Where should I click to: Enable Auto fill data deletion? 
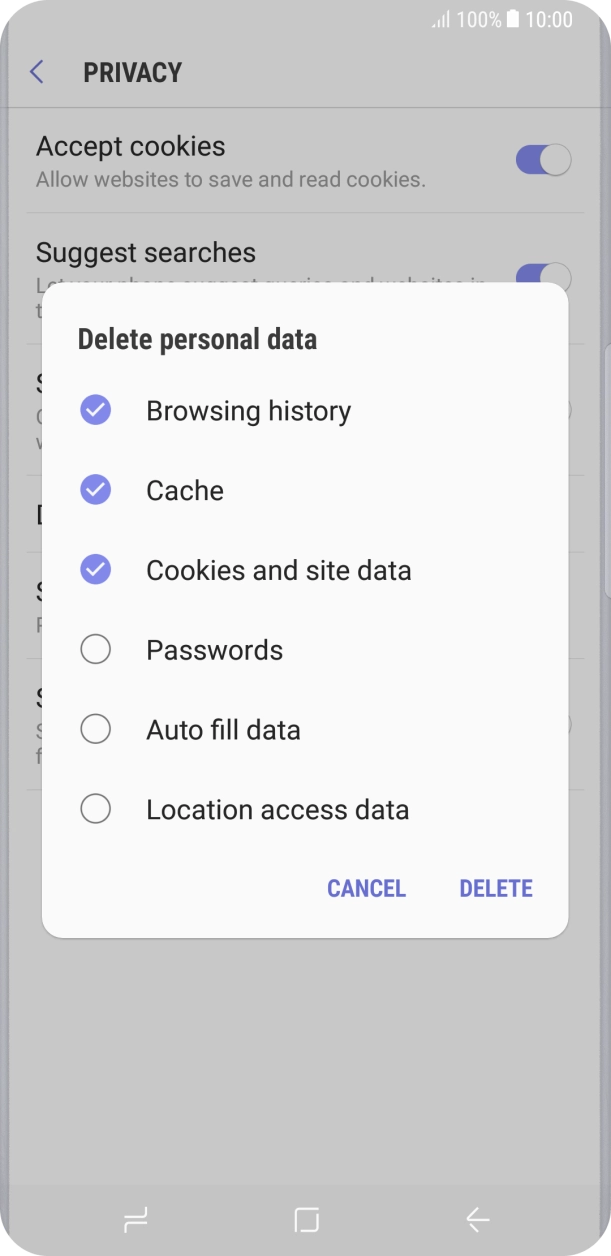(x=95, y=728)
